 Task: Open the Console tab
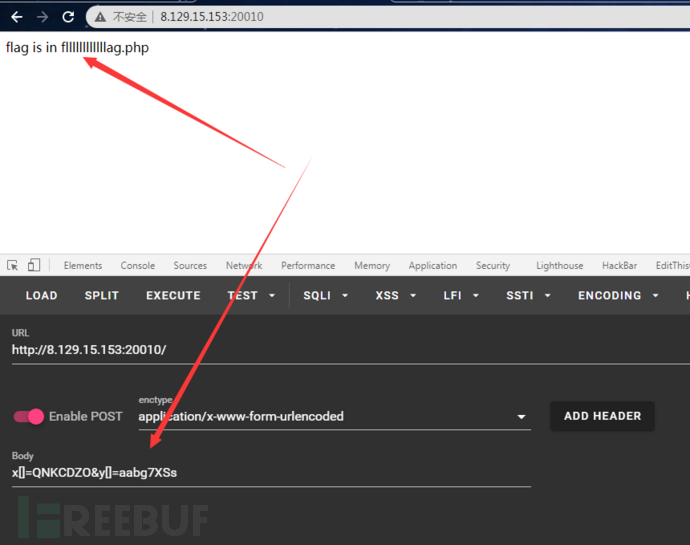tap(138, 265)
